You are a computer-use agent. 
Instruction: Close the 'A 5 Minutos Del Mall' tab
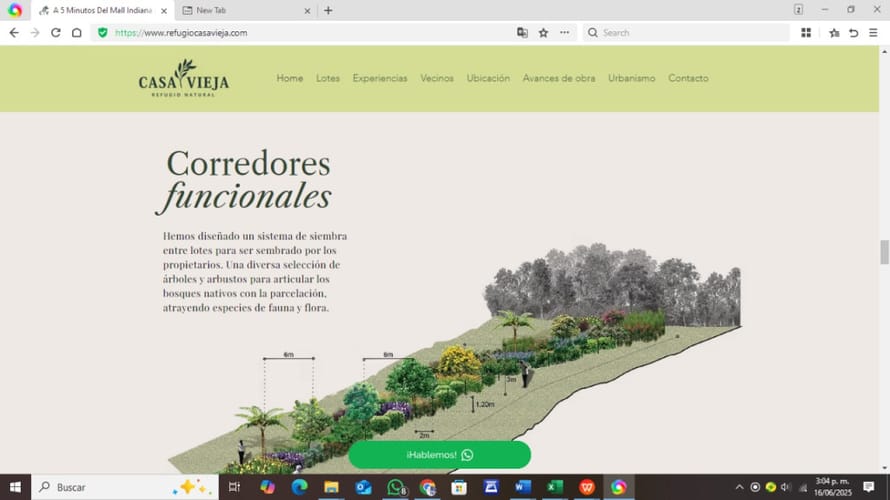[x=164, y=11]
